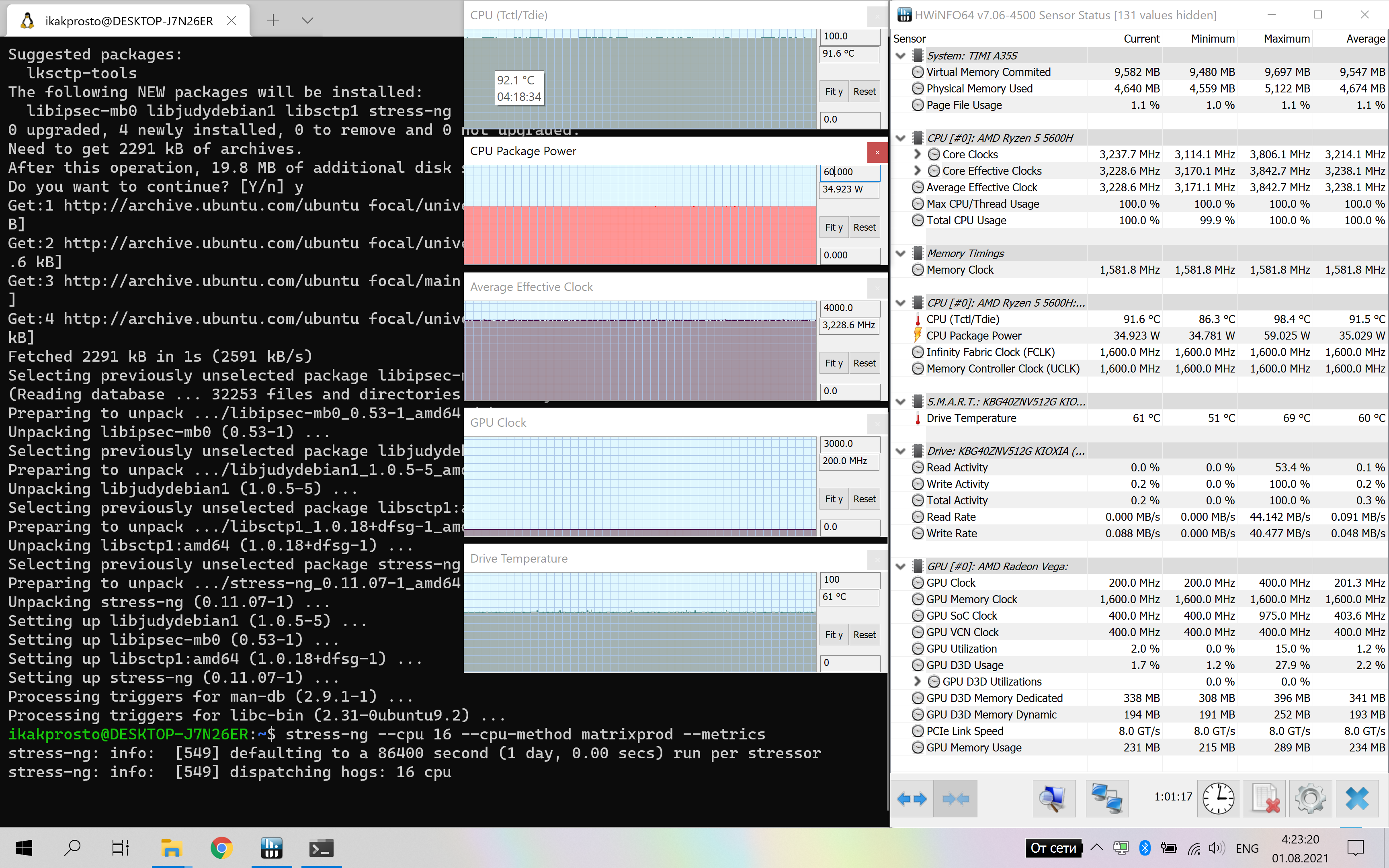Click HWiNFO taskbar icon

coord(271,848)
